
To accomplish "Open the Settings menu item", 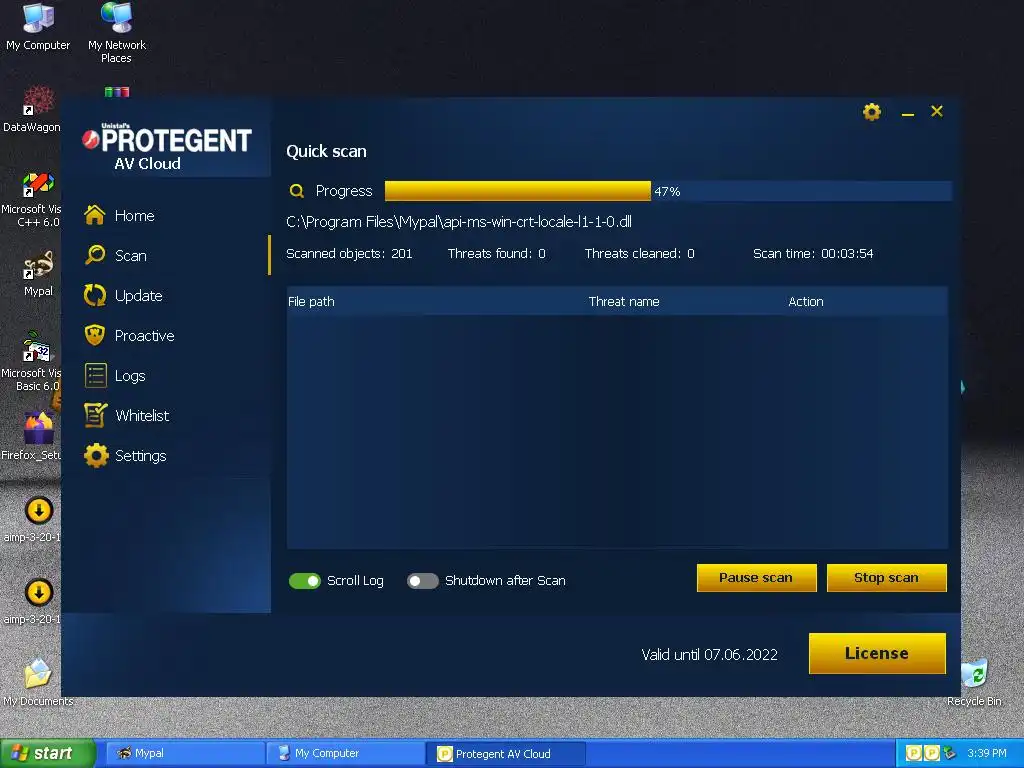I will click(x=140, y=456).
